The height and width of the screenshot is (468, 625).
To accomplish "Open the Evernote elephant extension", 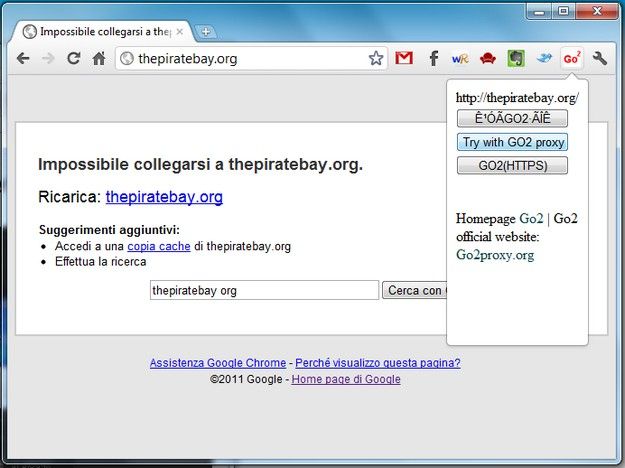I will pos(516,59).
